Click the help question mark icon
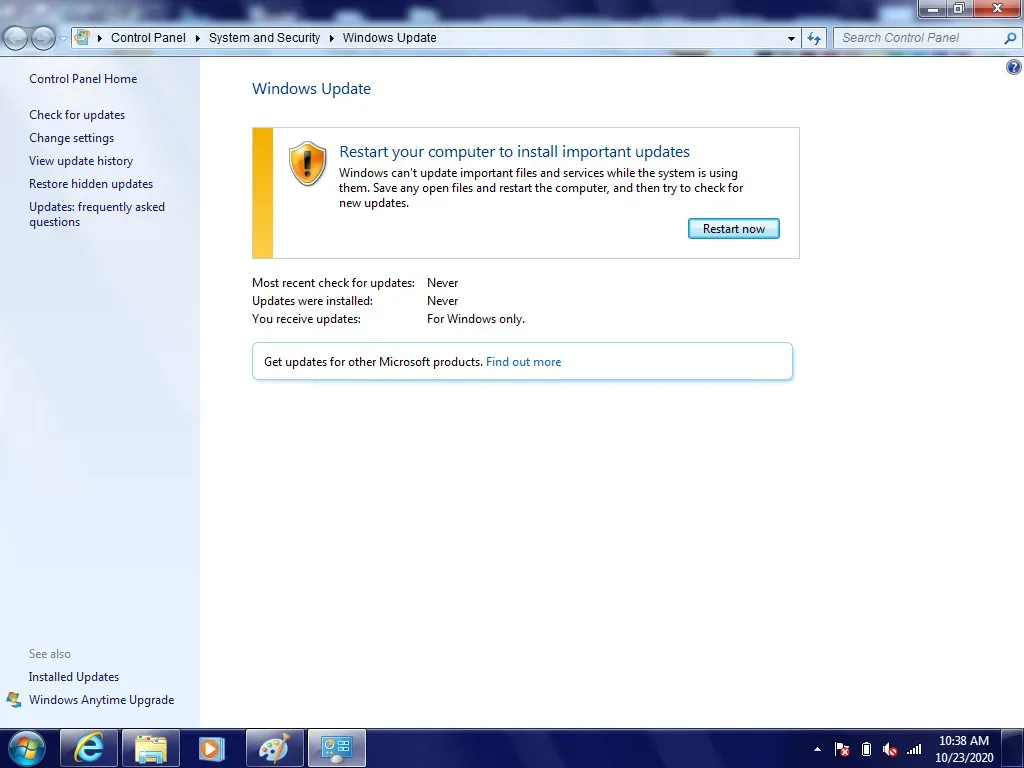The image size is (1024, 768). click(x=1014, y=67)
